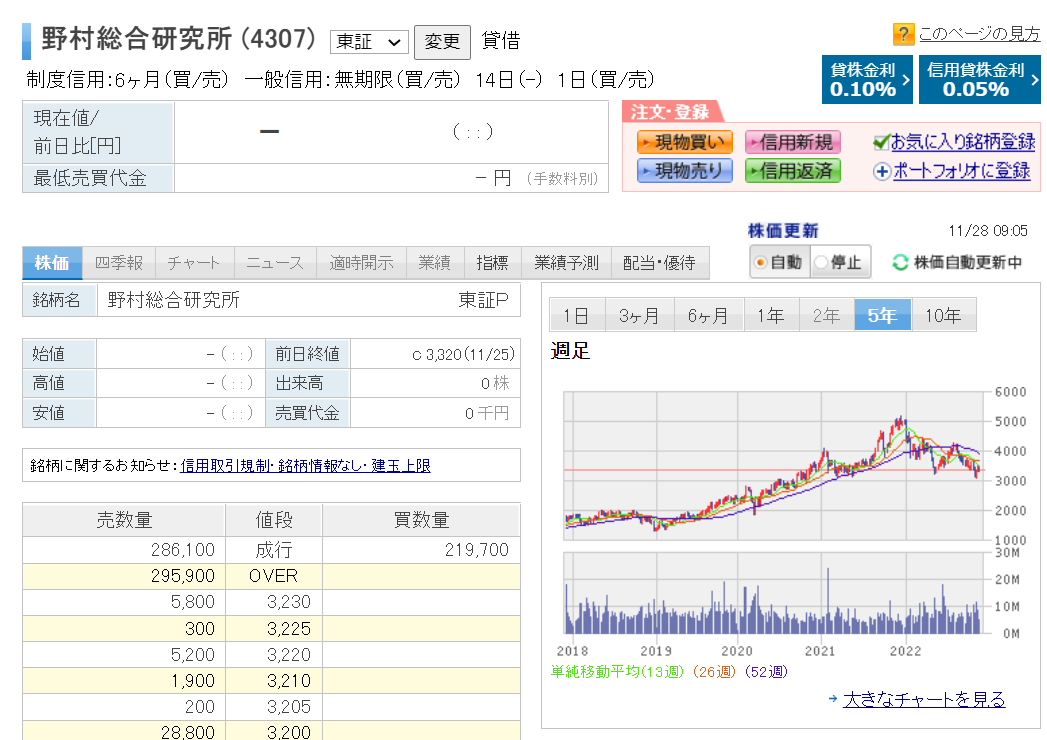
Task: Click the arrow beside 大きなチャートを見る
Action: [x=833, y=699]
